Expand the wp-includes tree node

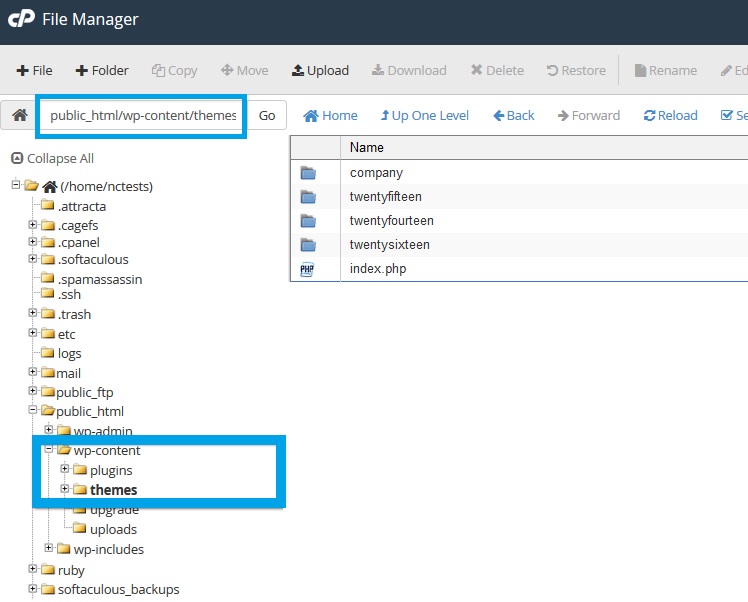49,548
